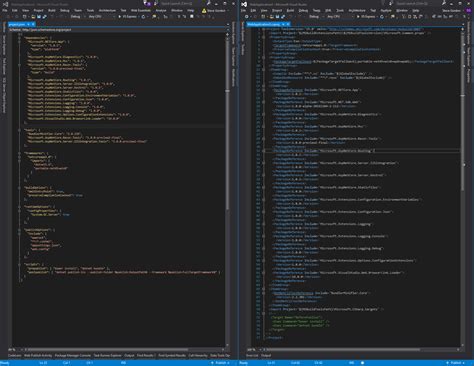The width and height of the screenshot is (474, 366).
Task: Collapse the tools section in project.json
Action: tap(19, 130)
